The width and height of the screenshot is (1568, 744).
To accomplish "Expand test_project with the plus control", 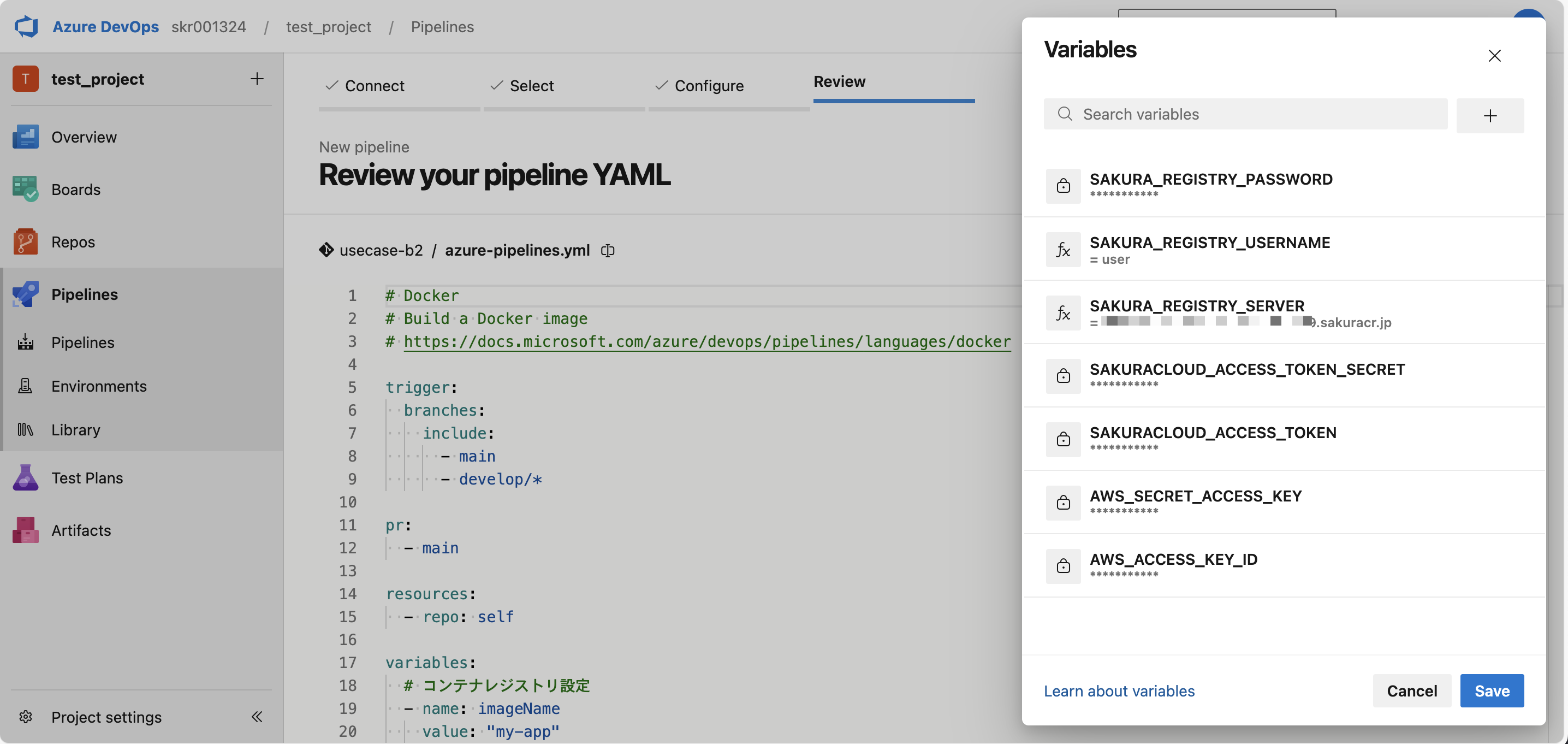I will tap(257, 78).
